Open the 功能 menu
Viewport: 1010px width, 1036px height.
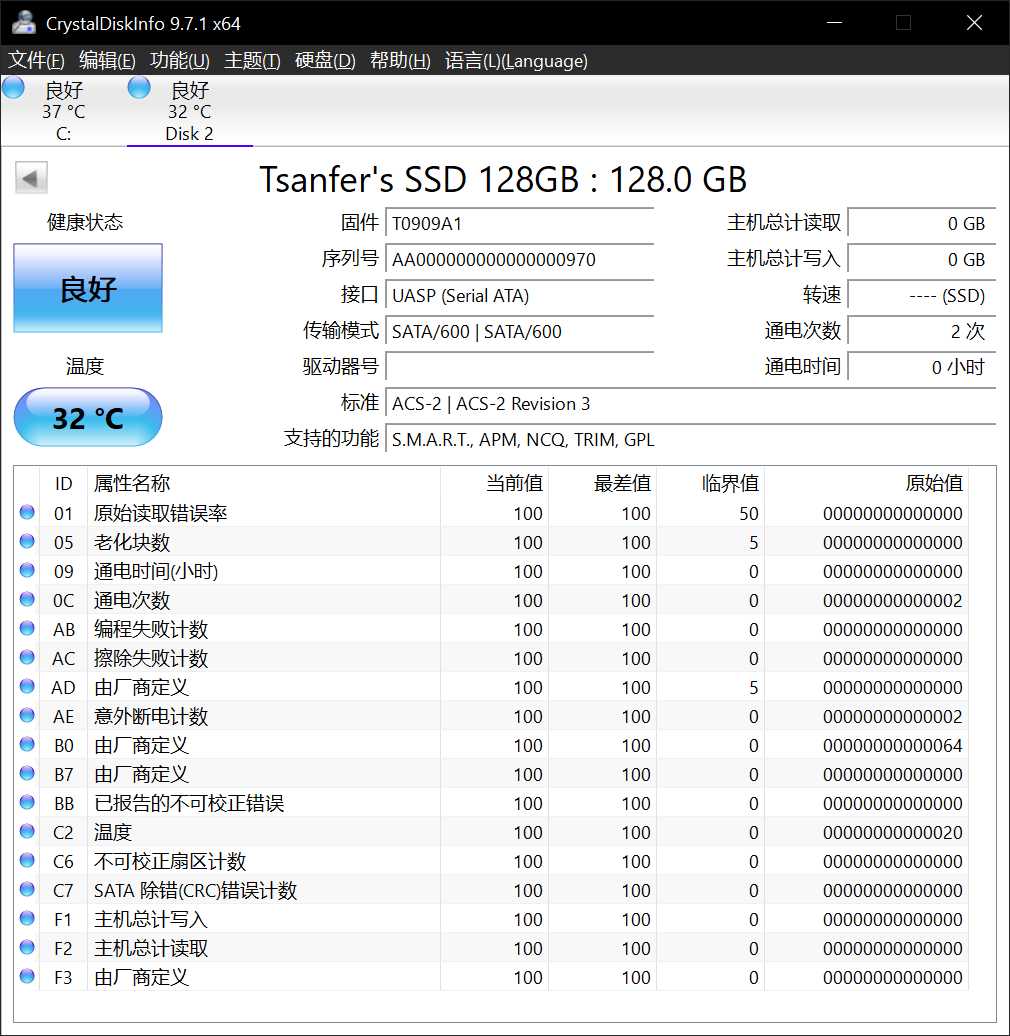pyautogui.click(x=178, y=60)
